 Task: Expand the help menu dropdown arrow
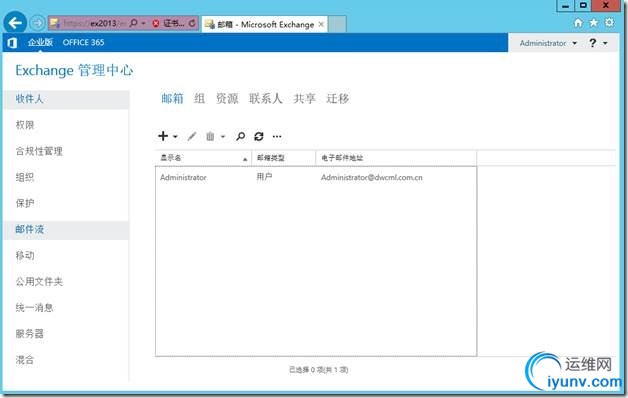605,43
